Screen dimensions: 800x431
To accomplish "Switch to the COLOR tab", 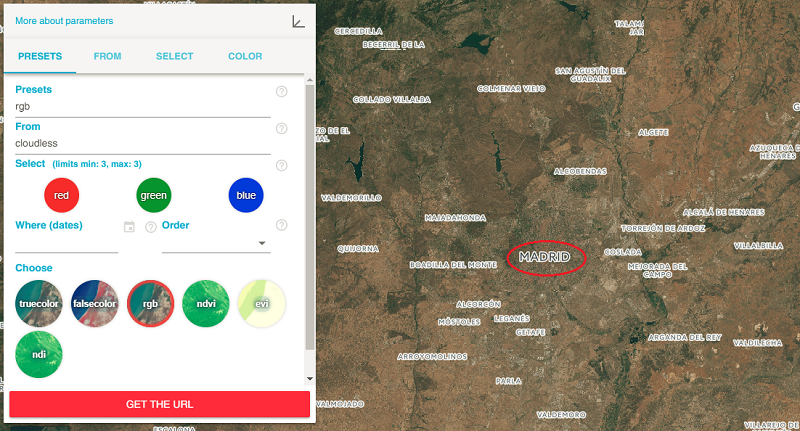I will 245,56.
